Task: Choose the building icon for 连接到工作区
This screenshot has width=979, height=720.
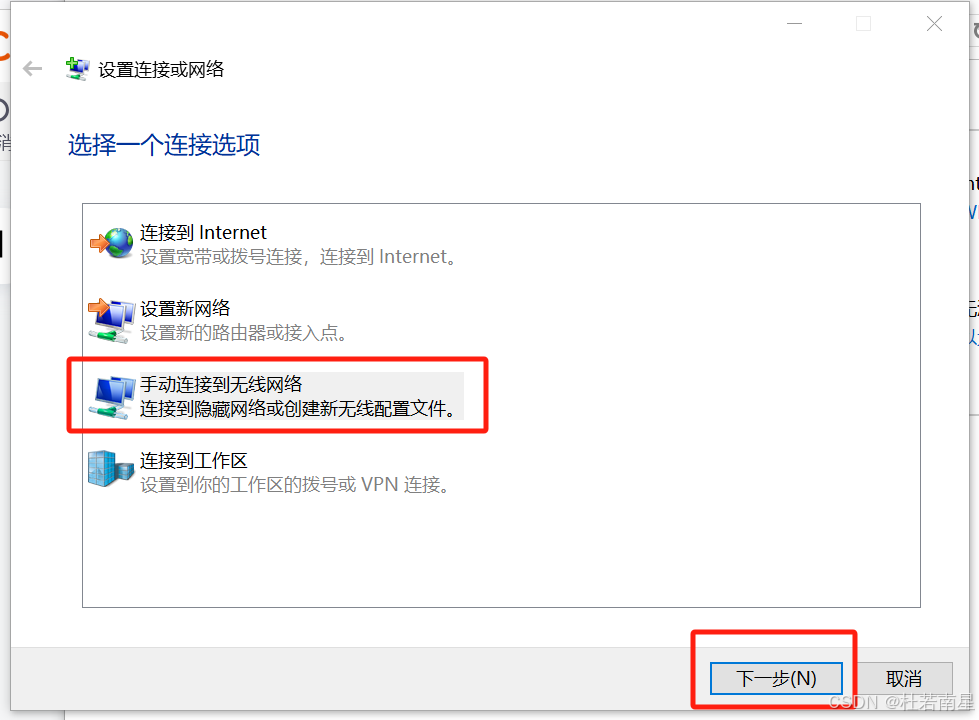Action: [x=111, y=469]
